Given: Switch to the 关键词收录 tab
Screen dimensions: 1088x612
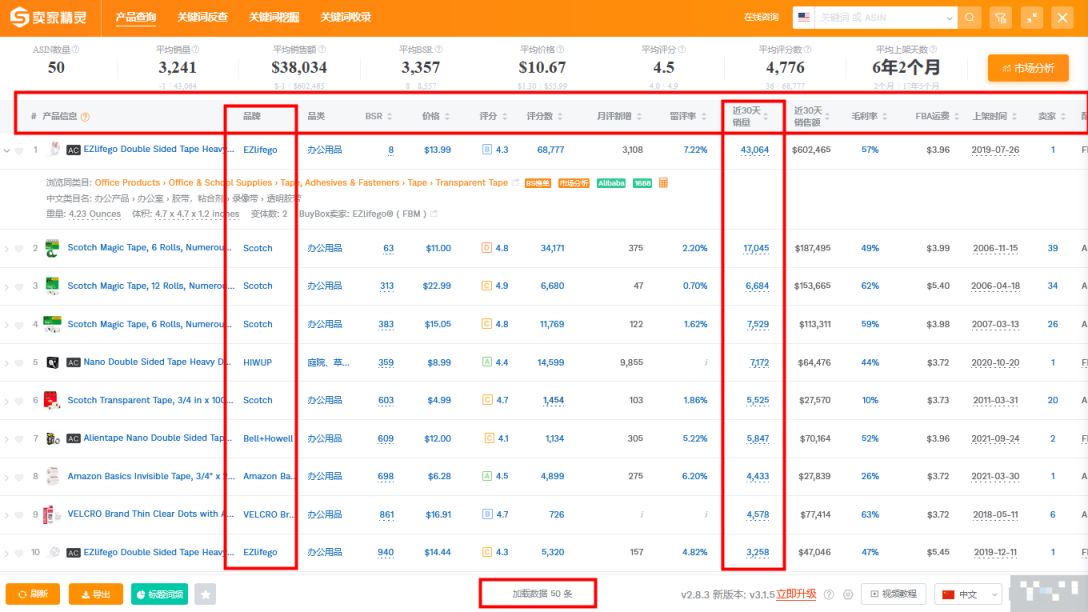Looking at the screenshot, I should click(346, 17).
